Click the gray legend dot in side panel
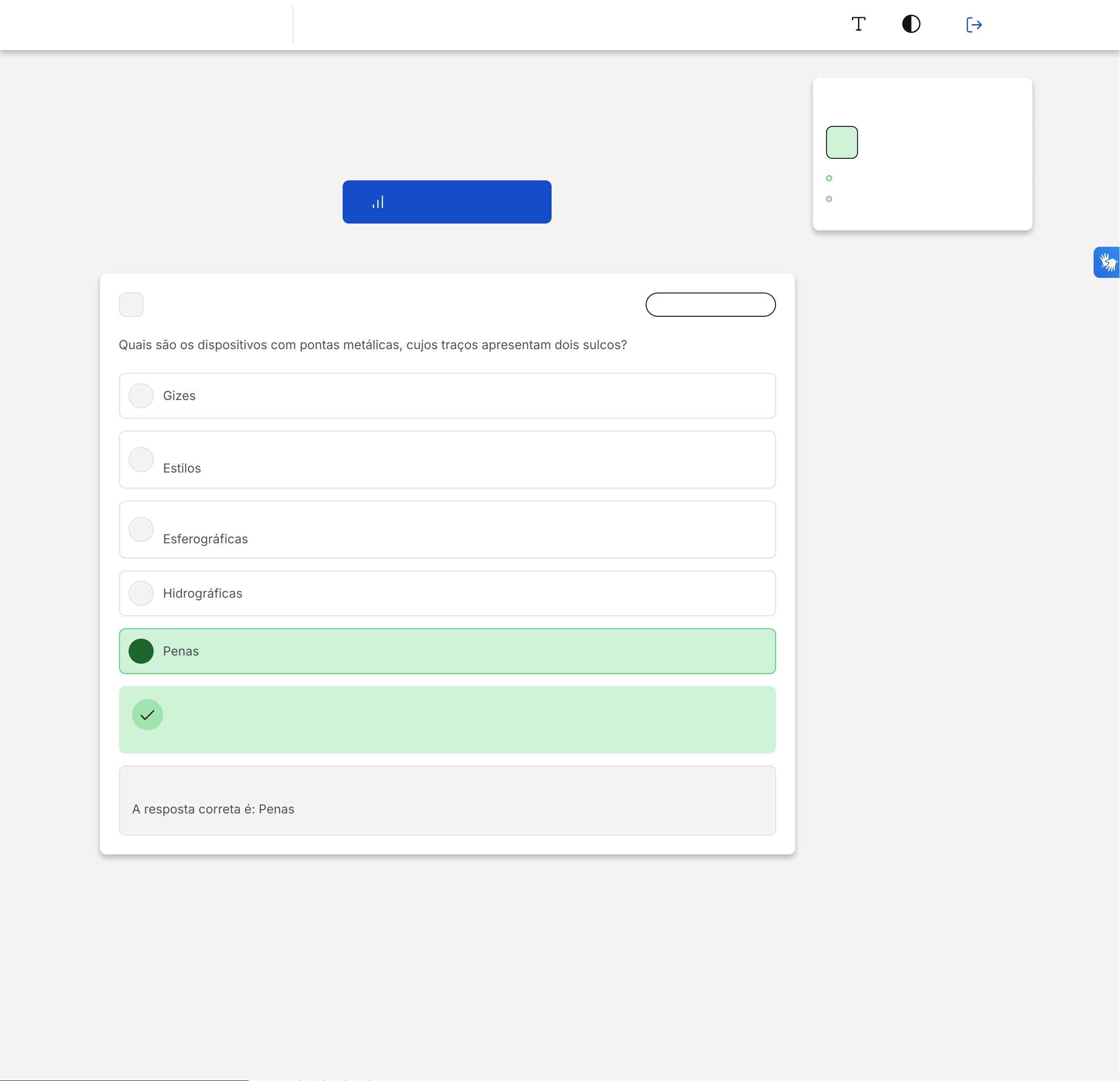The height and width of the screenshot is (1081, 1120). [x=829, y=199]
